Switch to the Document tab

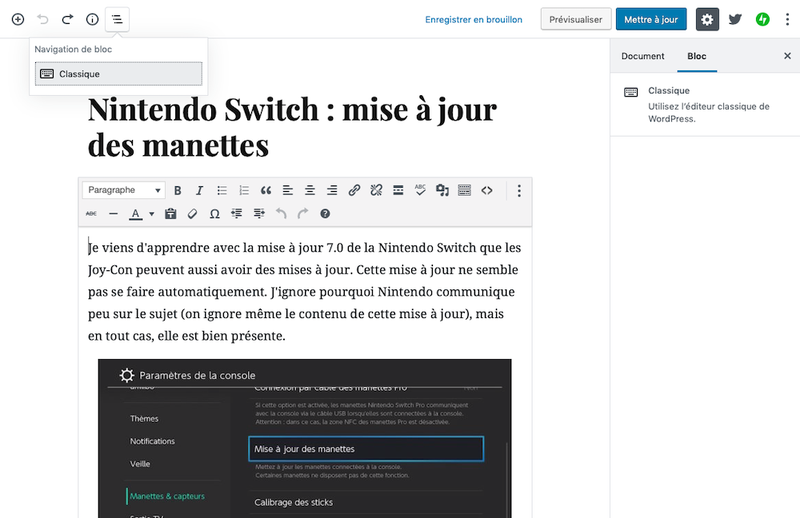[x=642, y=56]
